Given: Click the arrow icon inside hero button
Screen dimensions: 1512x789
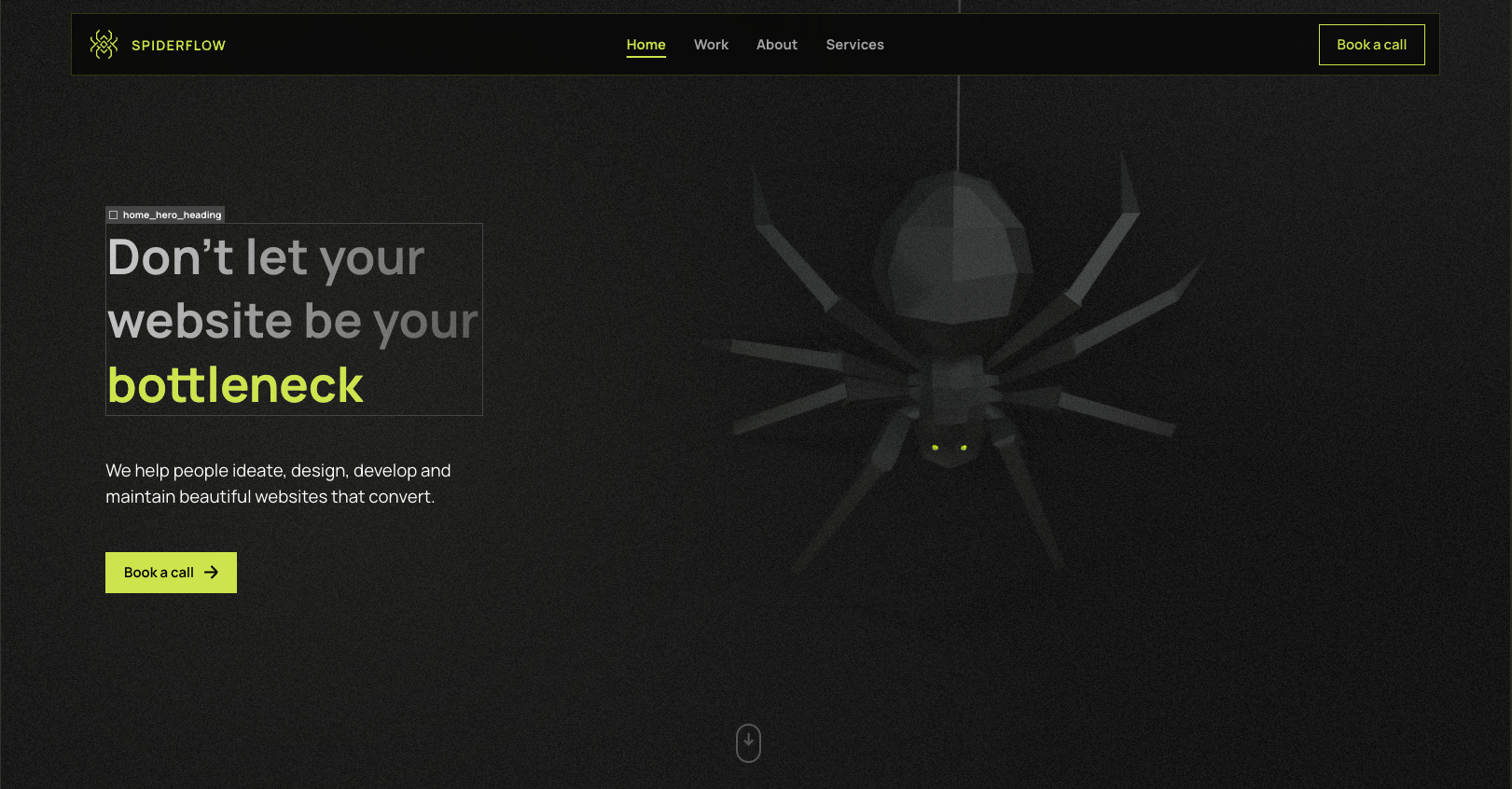Looking at the screenshot, I should [212, 573].
